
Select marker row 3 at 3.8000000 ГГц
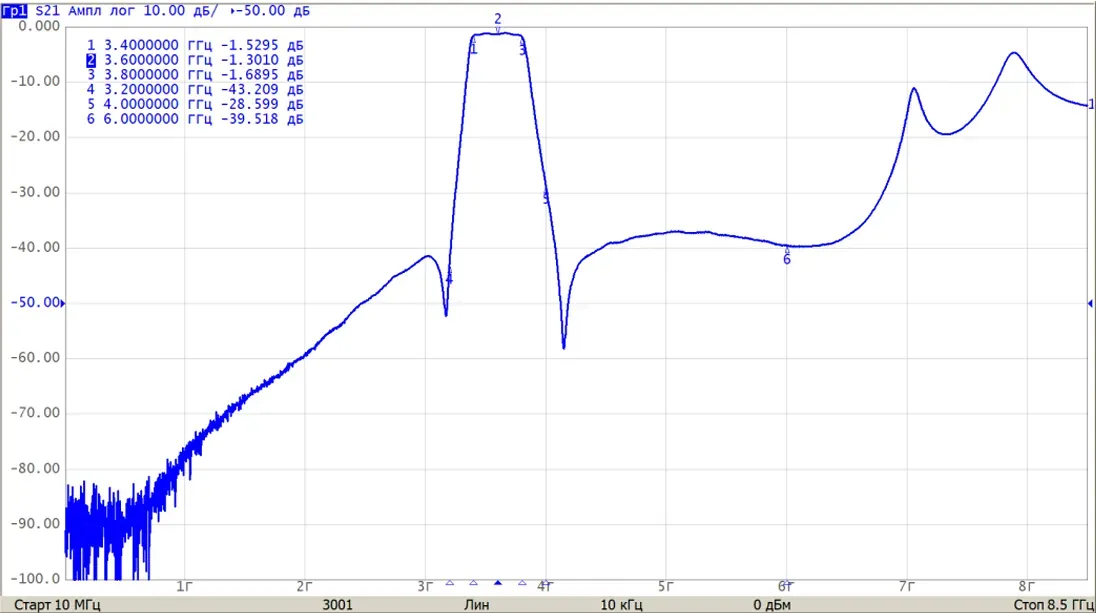(x=195, y=75)
